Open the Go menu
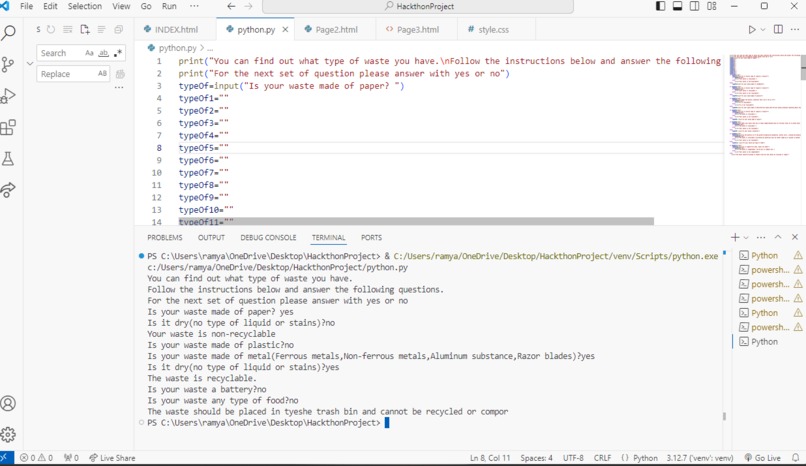The width and height of the screenshot is (806, 466). click(146, 6)
